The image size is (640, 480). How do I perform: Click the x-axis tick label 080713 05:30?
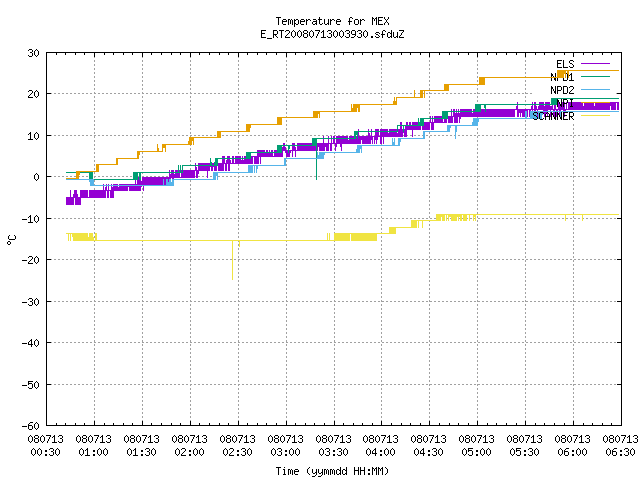point(524,446)
